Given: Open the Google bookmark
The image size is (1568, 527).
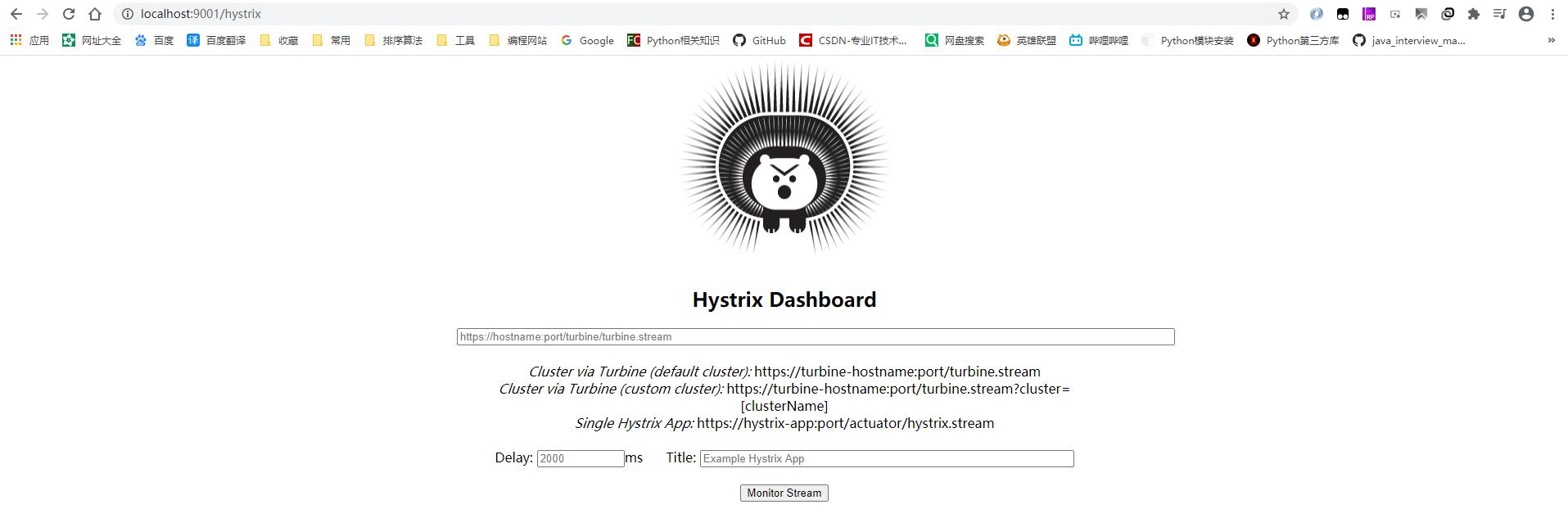Looking at the screenshot, I should 587,40.
